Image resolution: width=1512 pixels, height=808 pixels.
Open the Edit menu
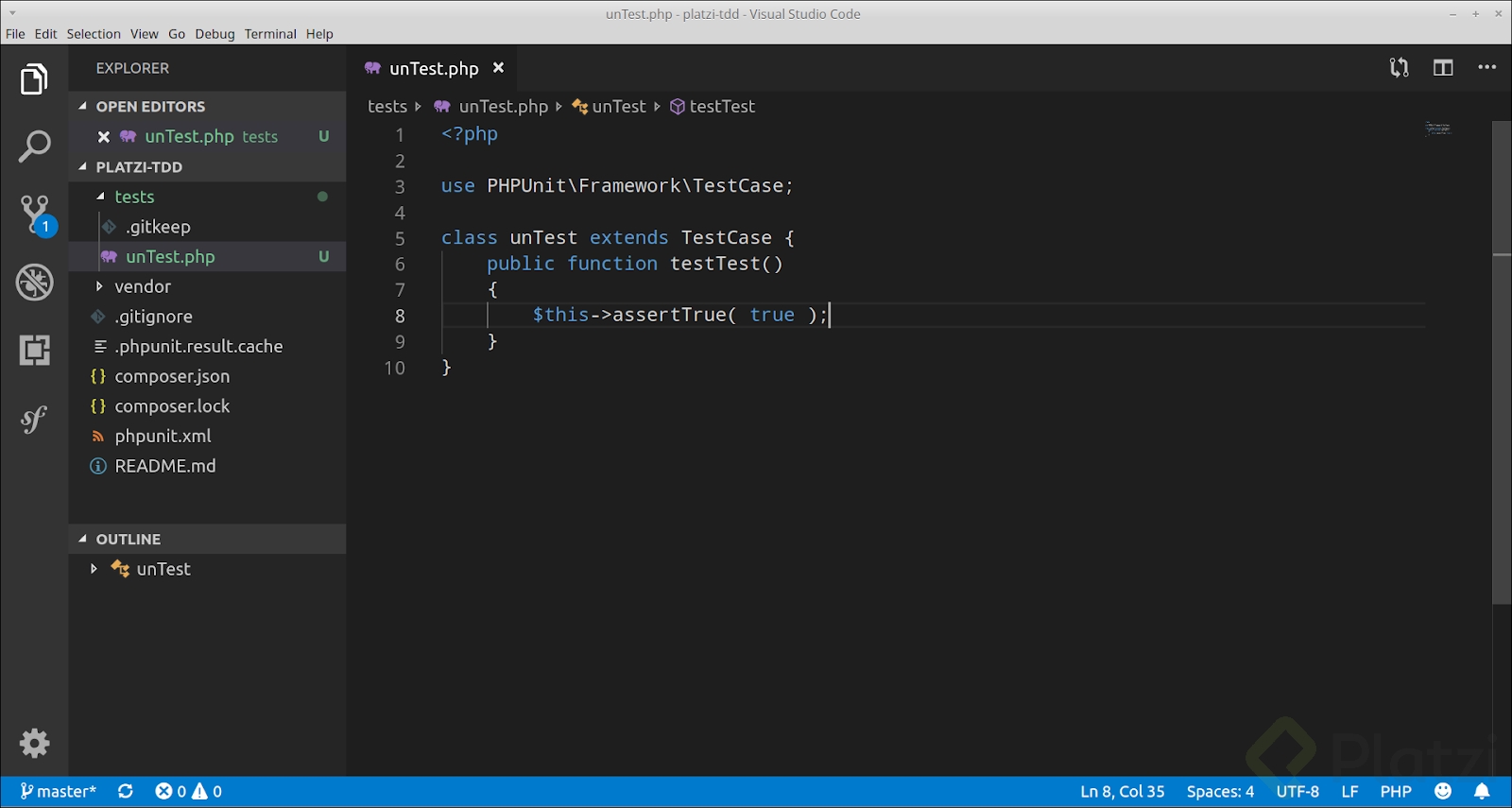pyautogui.click(x=45, y=34)
